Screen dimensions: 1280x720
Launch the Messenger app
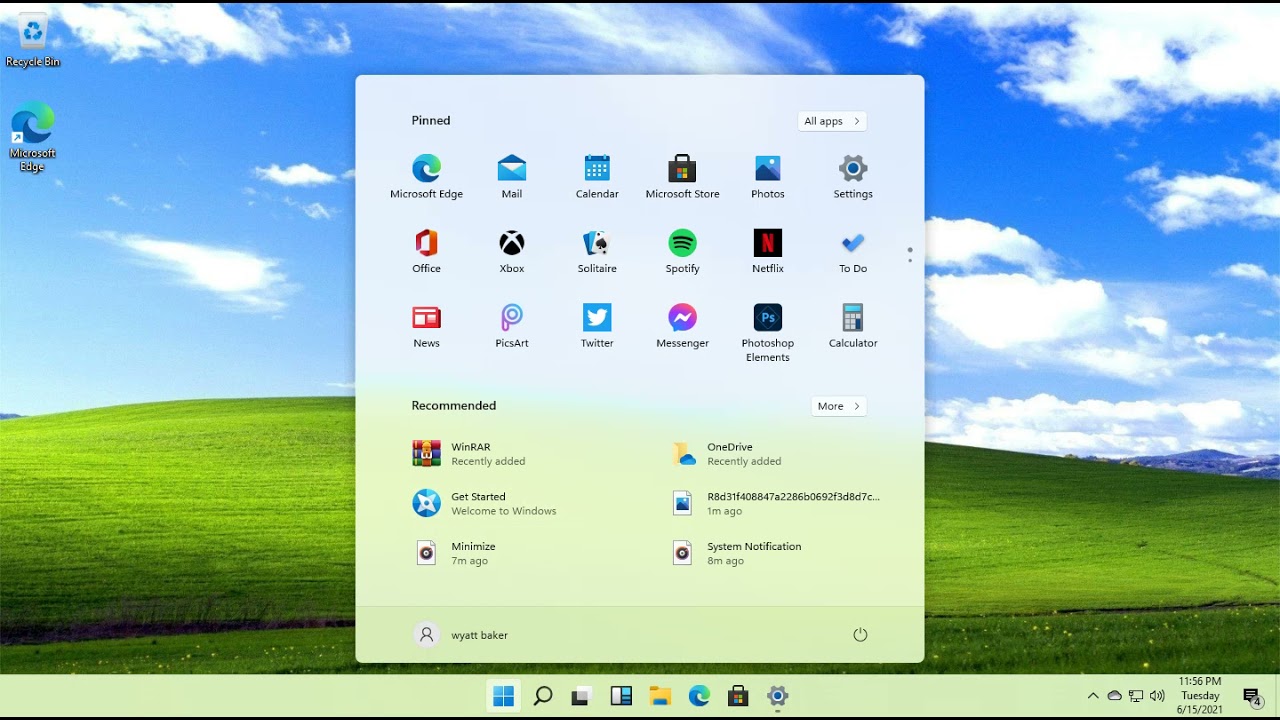(x=682, y=326)
